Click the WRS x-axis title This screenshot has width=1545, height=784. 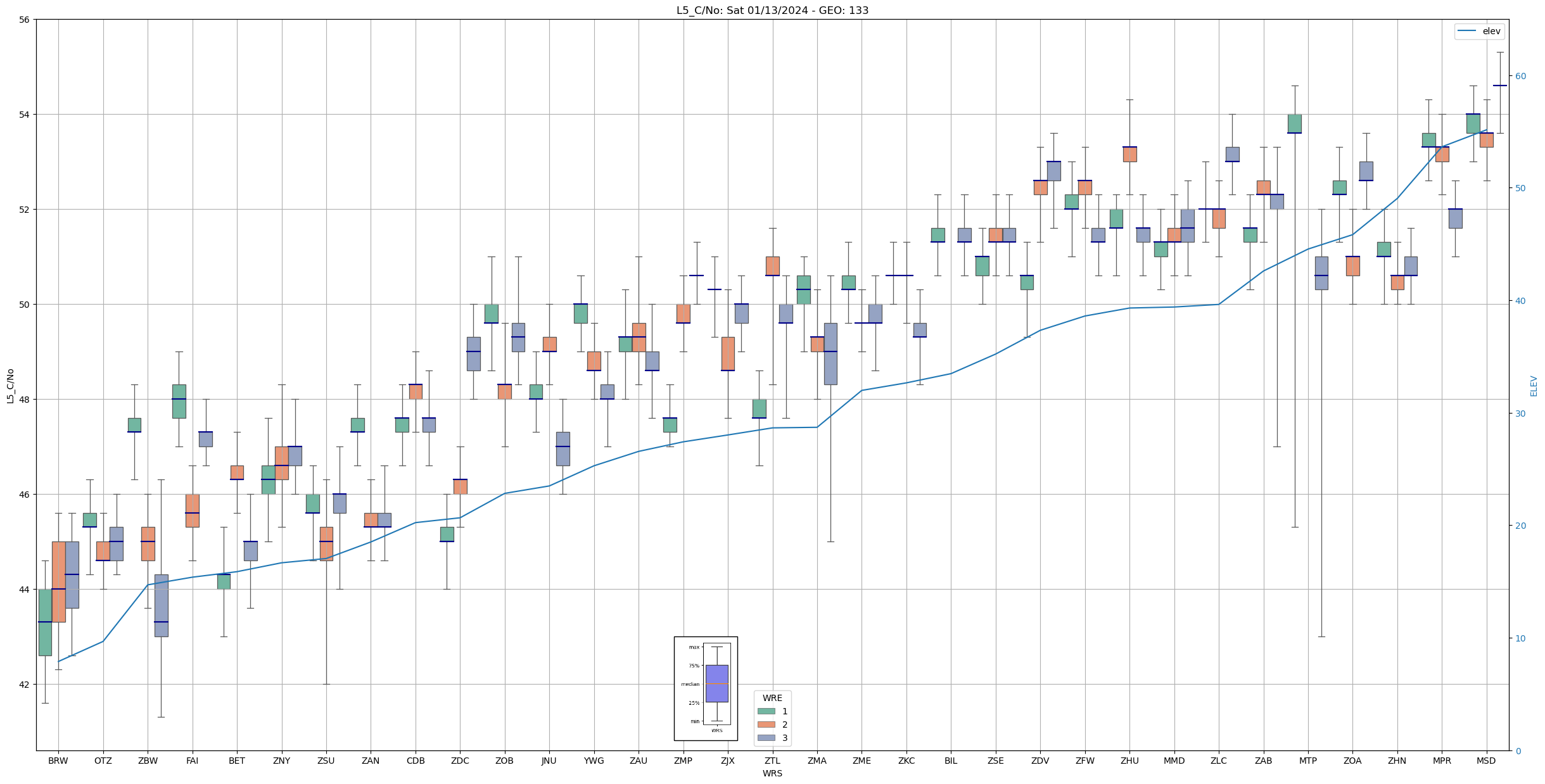(x=772, y=773)
